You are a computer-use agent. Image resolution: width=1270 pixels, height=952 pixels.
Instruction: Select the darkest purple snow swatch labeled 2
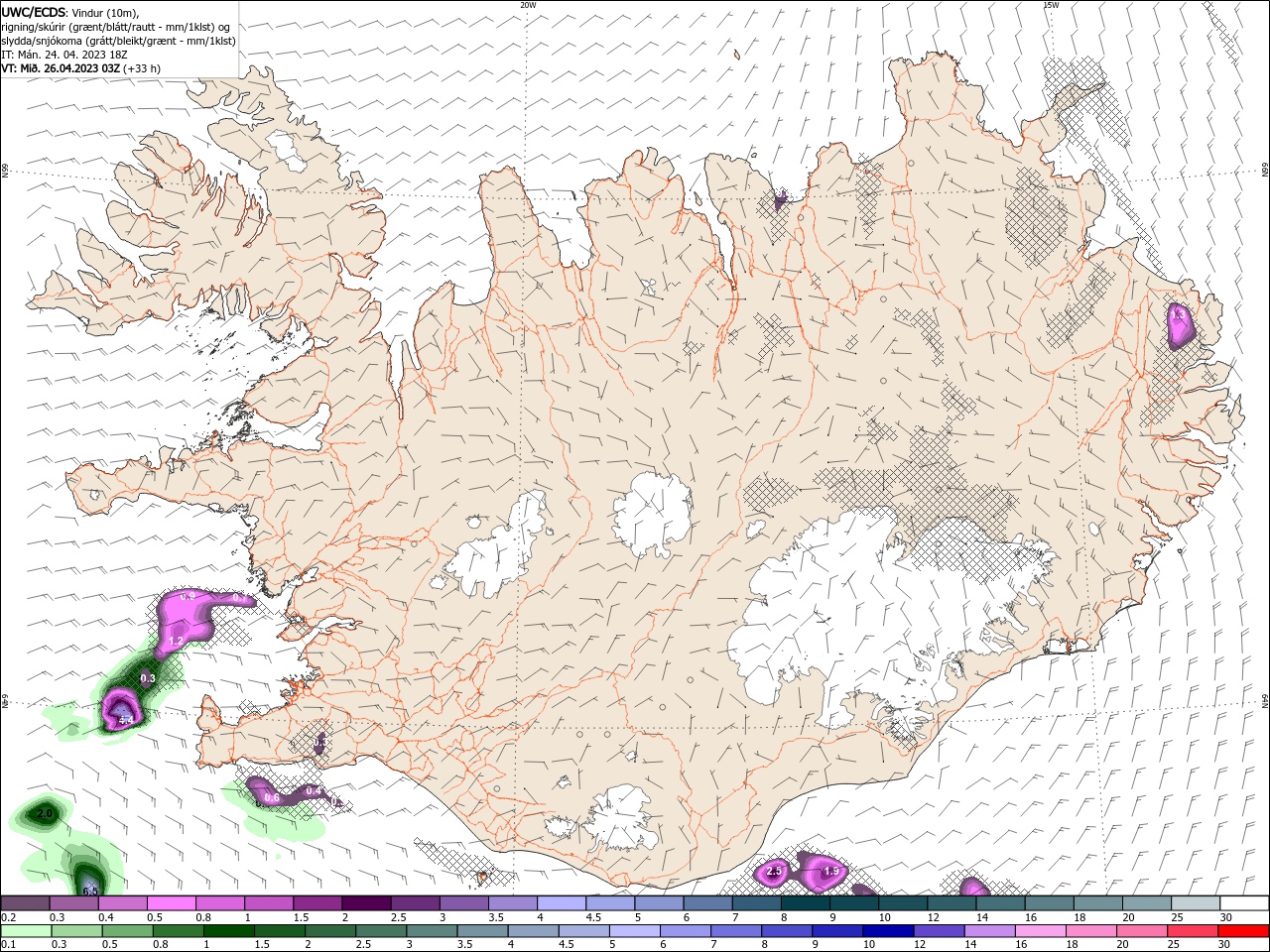(x=366, y=903)
